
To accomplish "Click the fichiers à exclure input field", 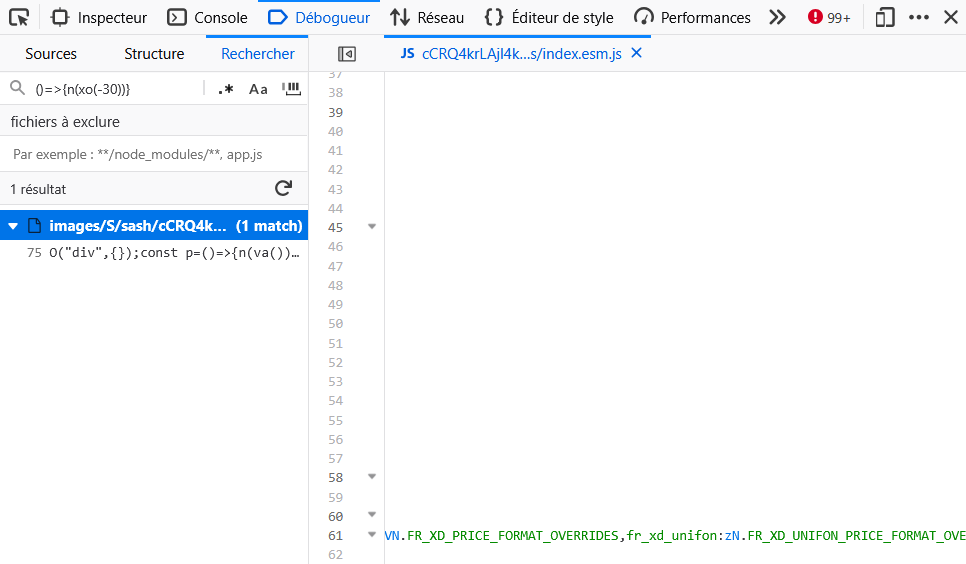I will click(154, 155).
